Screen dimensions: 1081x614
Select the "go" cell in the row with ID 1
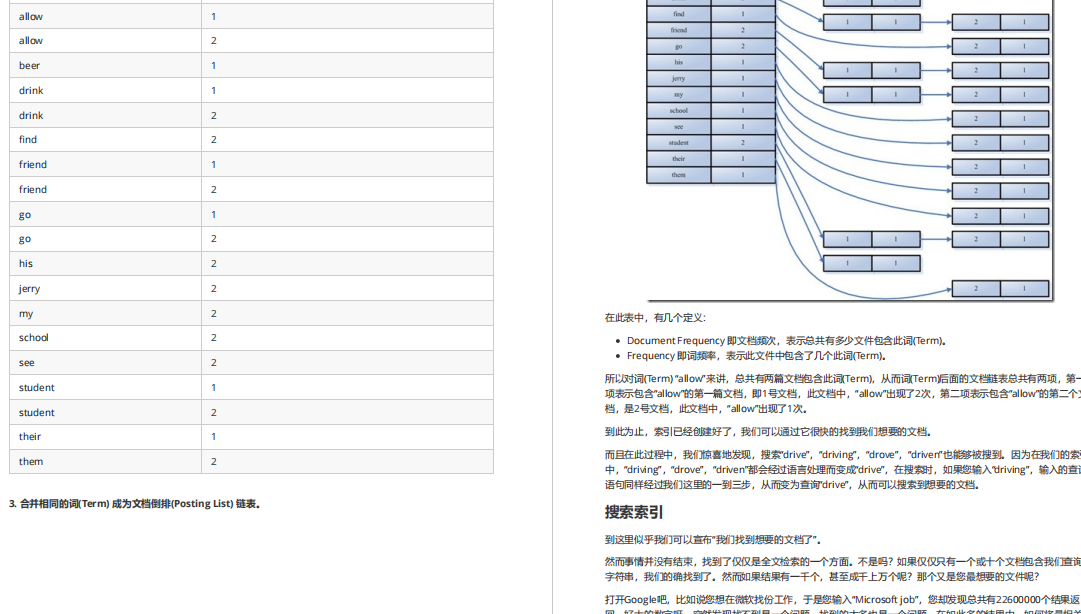click(x=105, y=214)
